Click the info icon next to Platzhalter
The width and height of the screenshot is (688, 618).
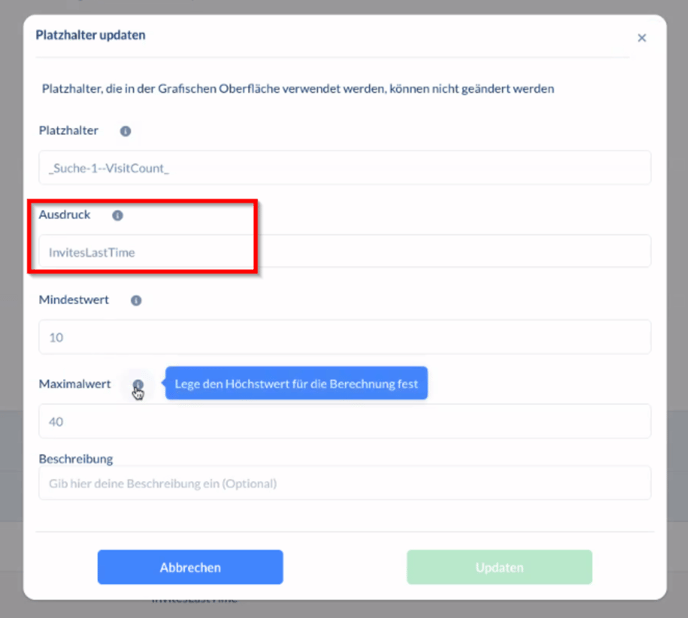pos(126,131)
